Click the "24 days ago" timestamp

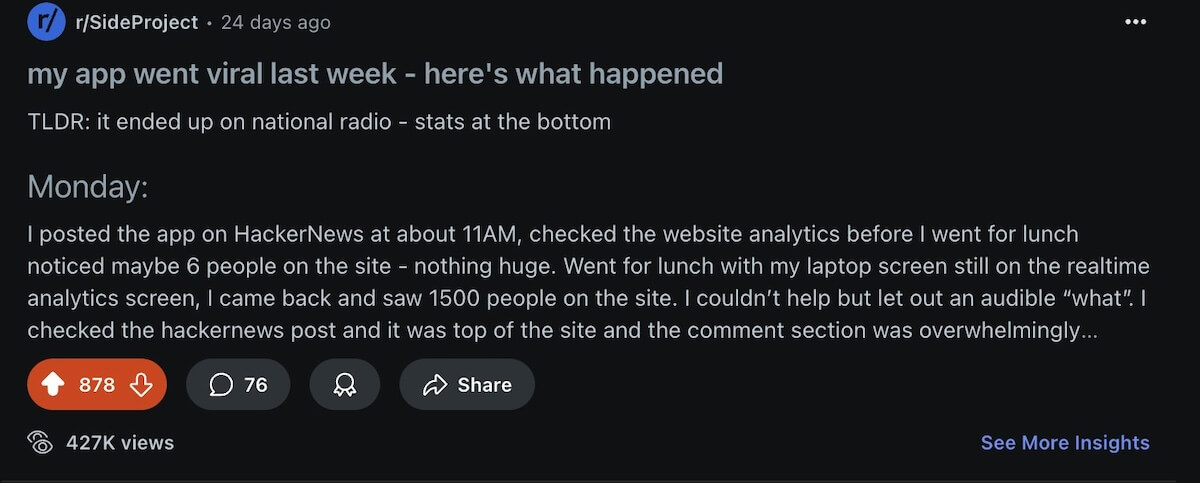(275, 22)
